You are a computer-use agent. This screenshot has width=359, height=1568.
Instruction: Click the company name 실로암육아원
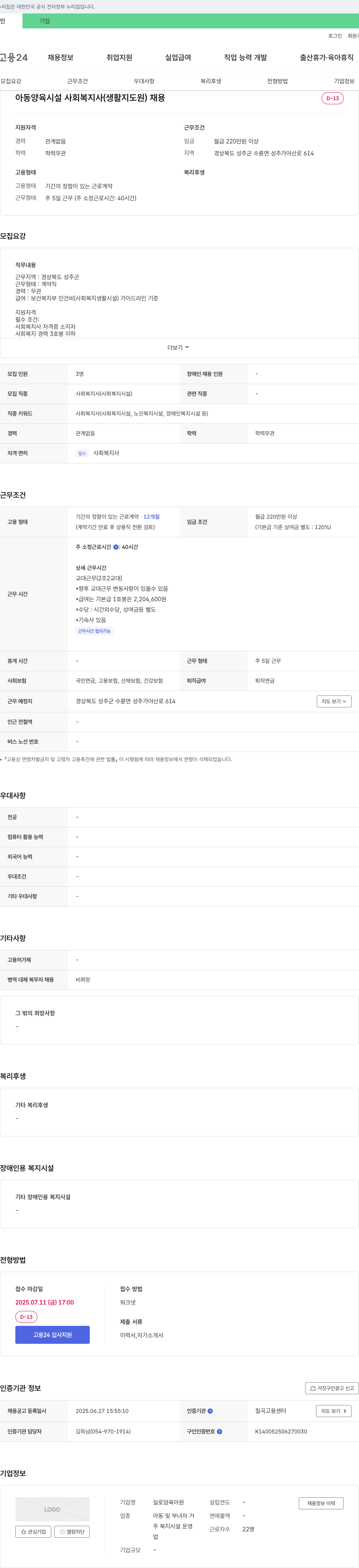pos(168,1502)
